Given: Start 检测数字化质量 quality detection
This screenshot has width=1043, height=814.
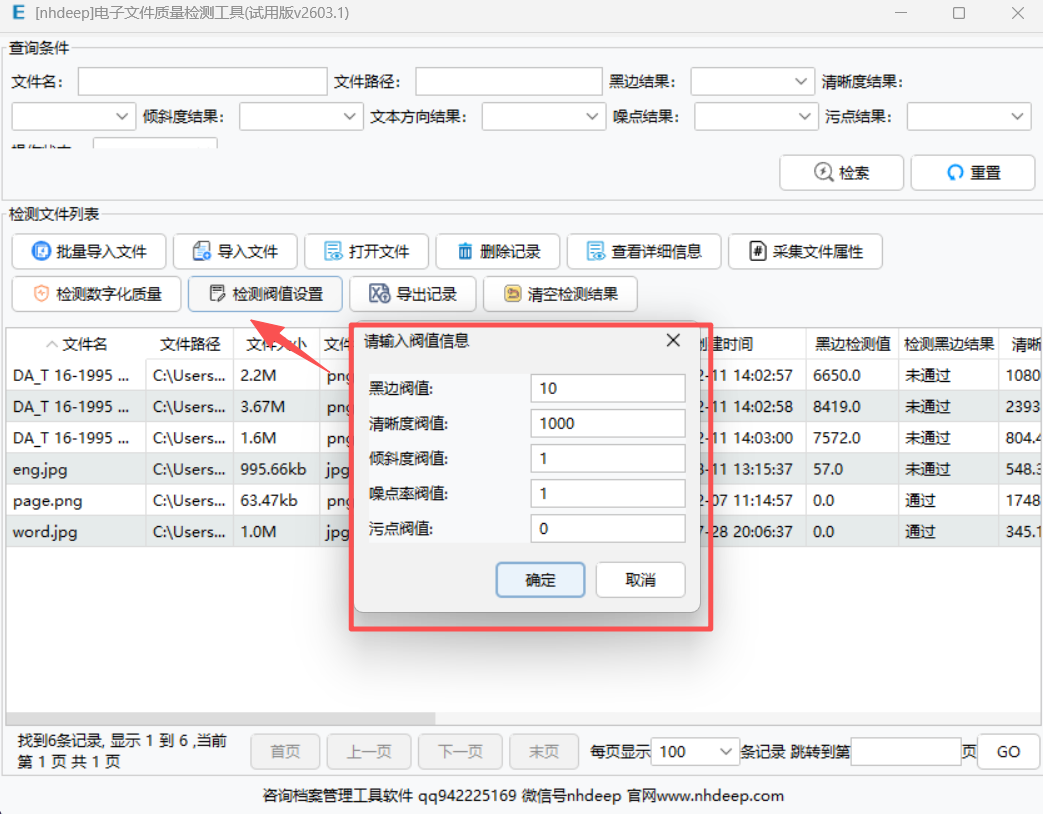Looking at the screenshot, I should 96,294.
